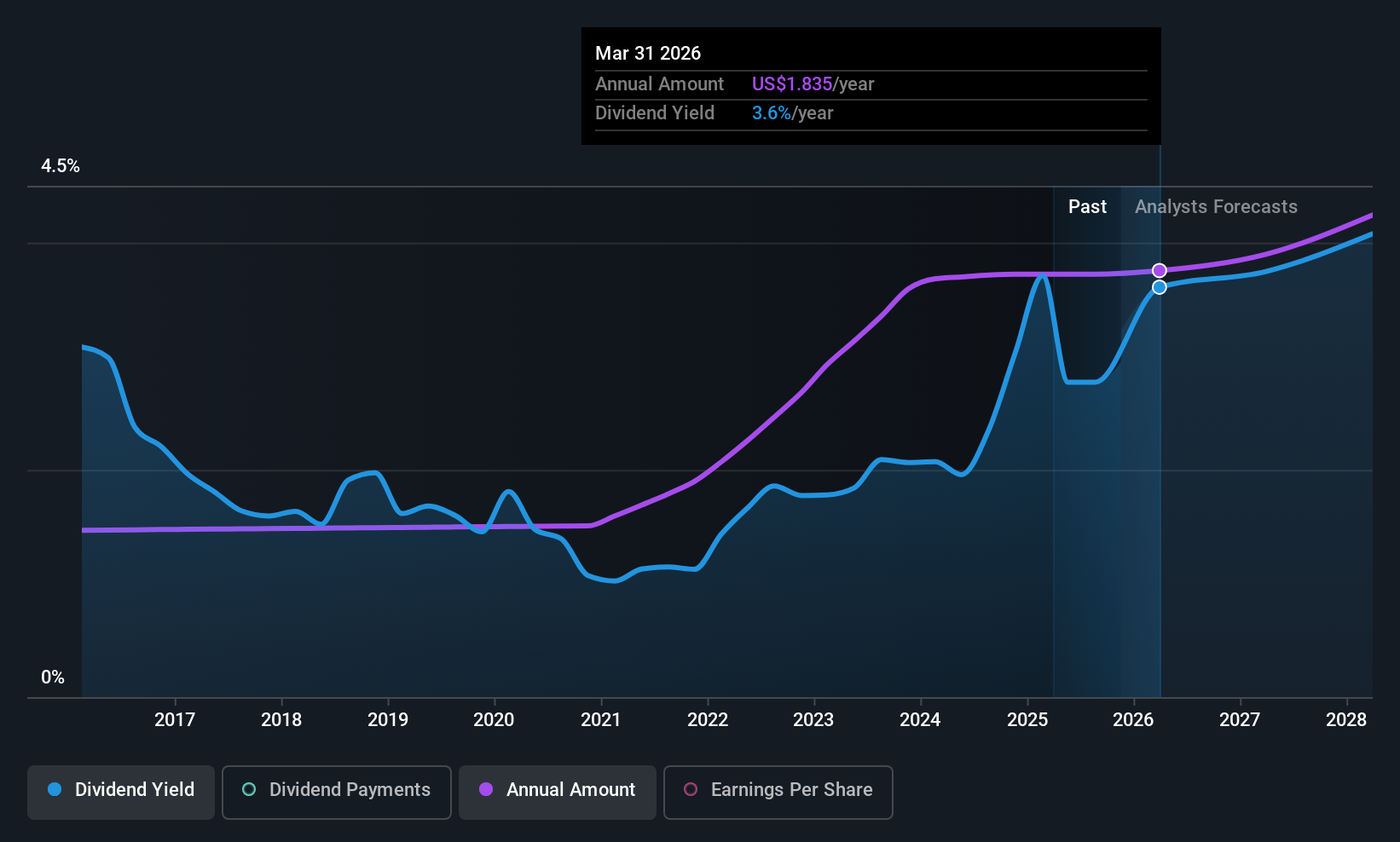
Task: Click the 2023 x-axis label
Action: [x=813, y=720]
